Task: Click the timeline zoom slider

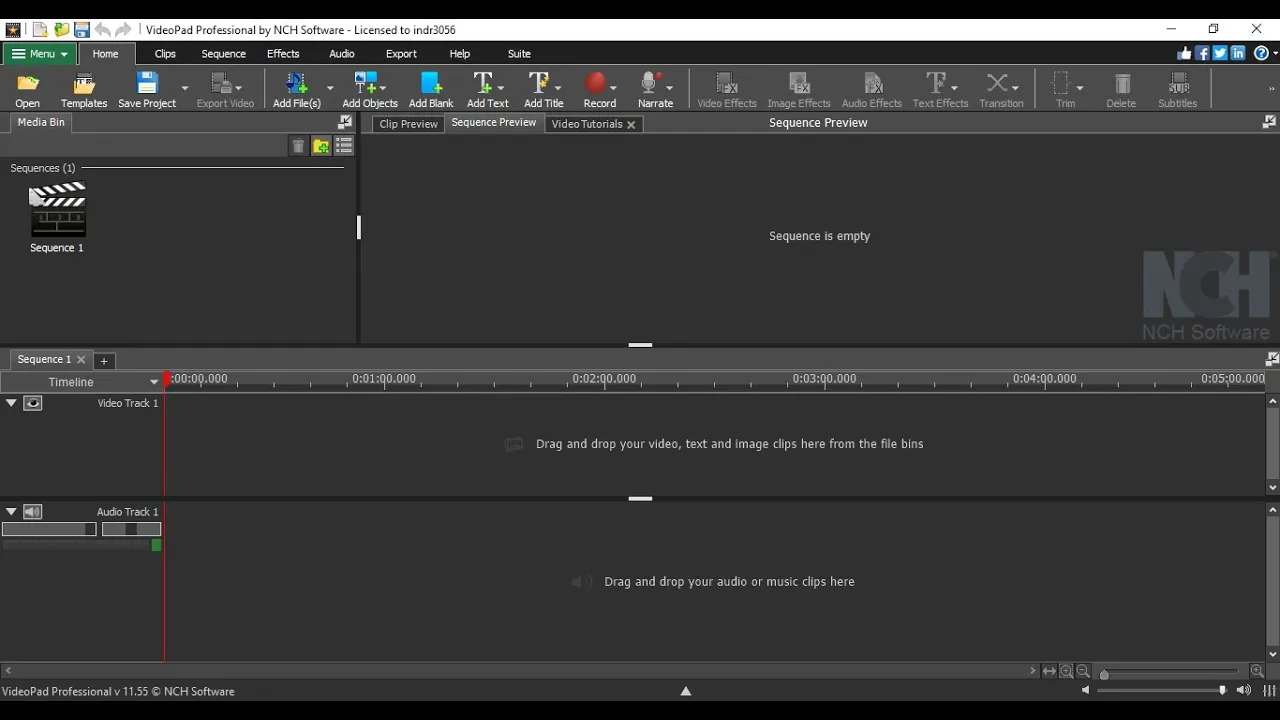Action: (x=1172, y=673)
